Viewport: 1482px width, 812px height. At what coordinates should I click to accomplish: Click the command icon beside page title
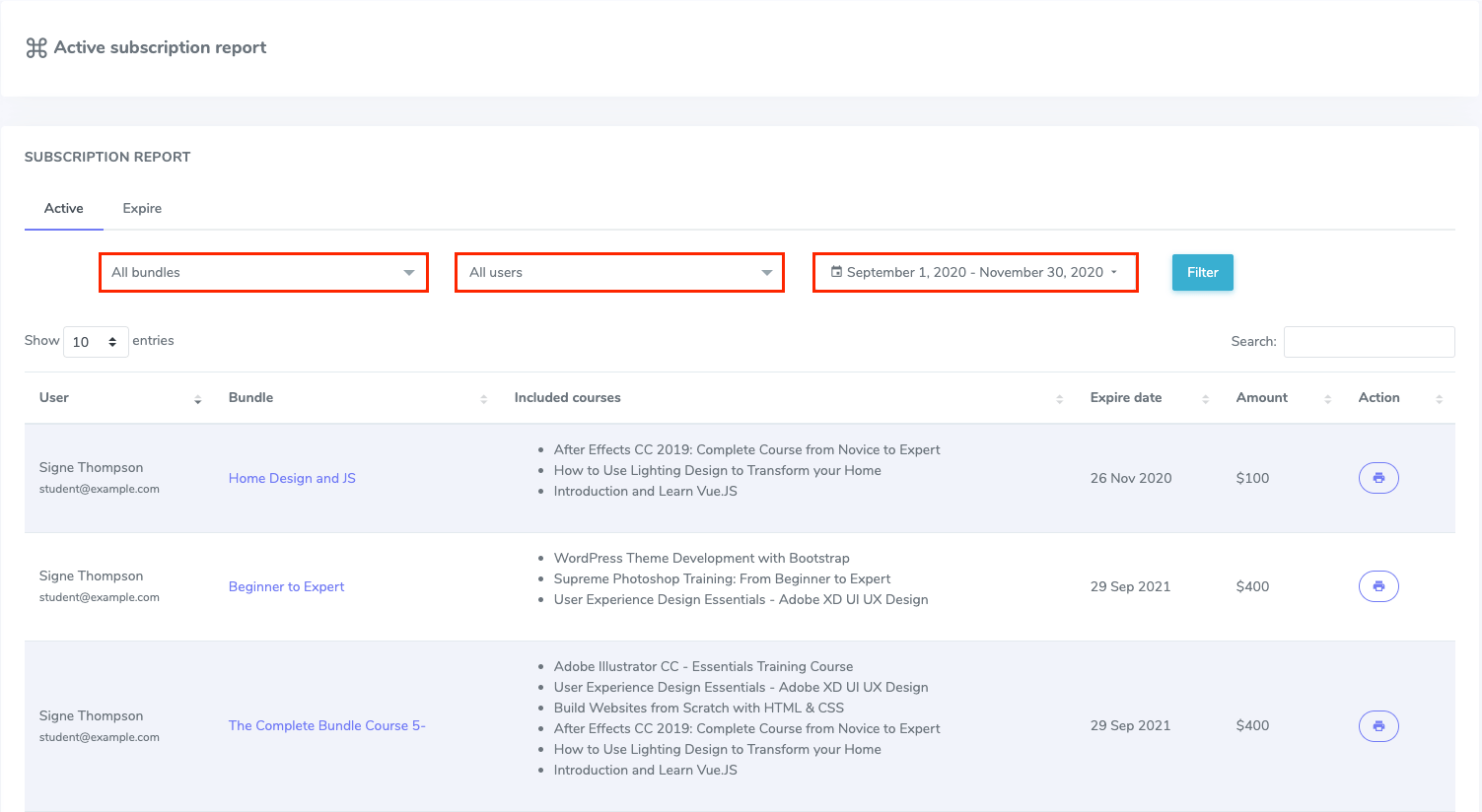click(36, 48)
